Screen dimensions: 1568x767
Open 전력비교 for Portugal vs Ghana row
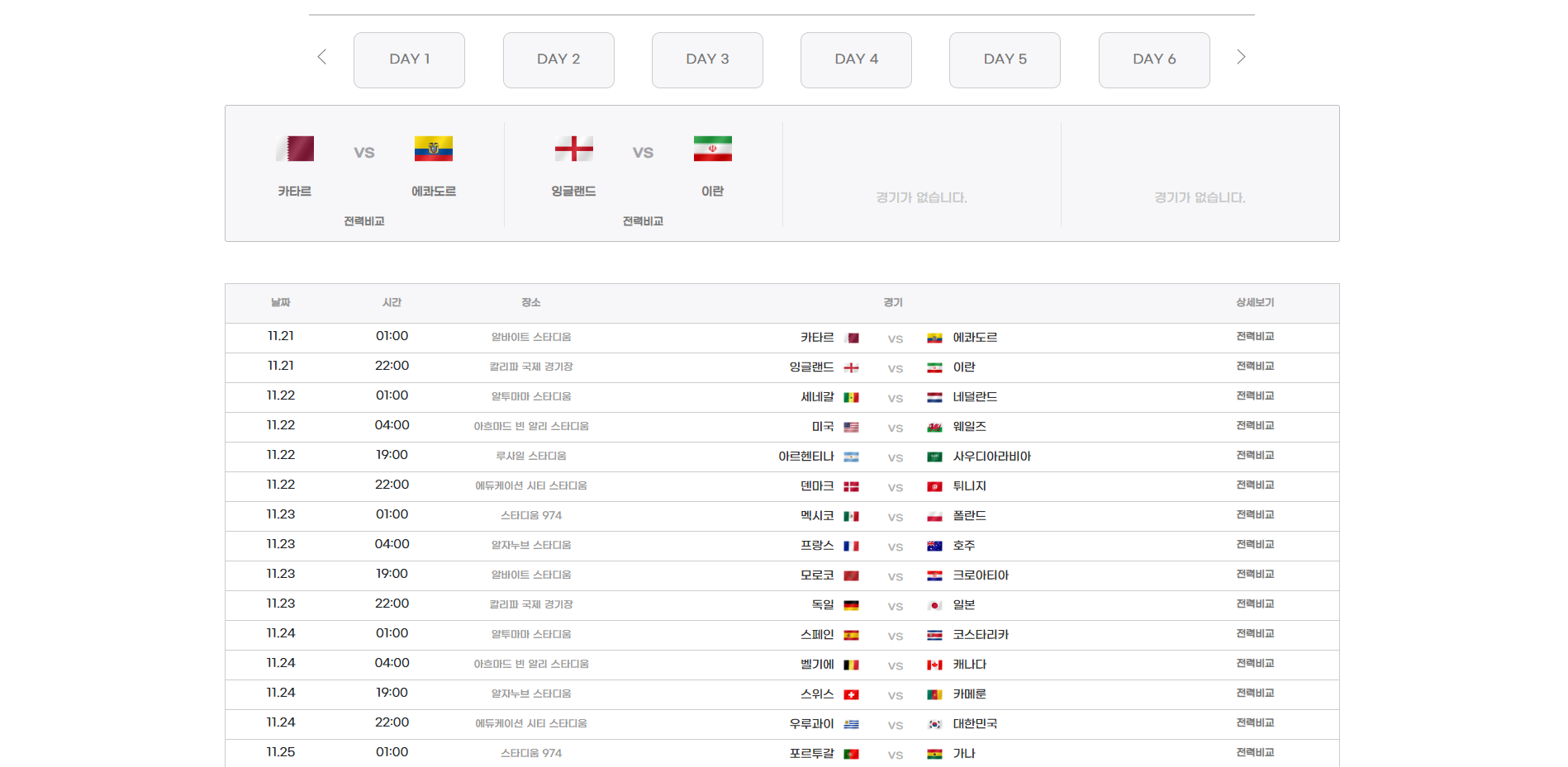[x=1255, y=753]
